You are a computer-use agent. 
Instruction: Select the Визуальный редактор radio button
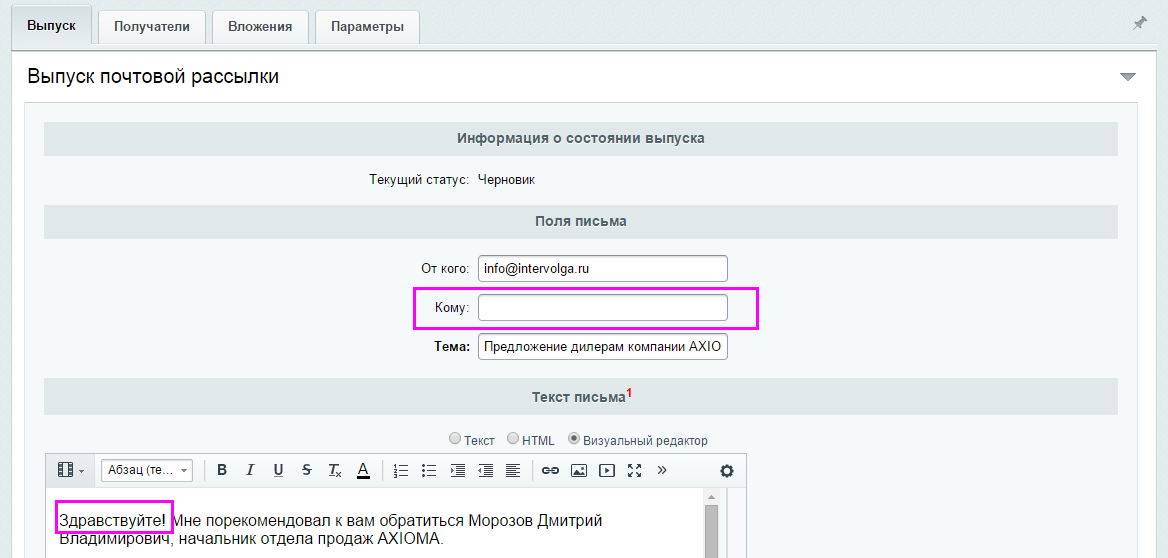[x=574, y=439]
